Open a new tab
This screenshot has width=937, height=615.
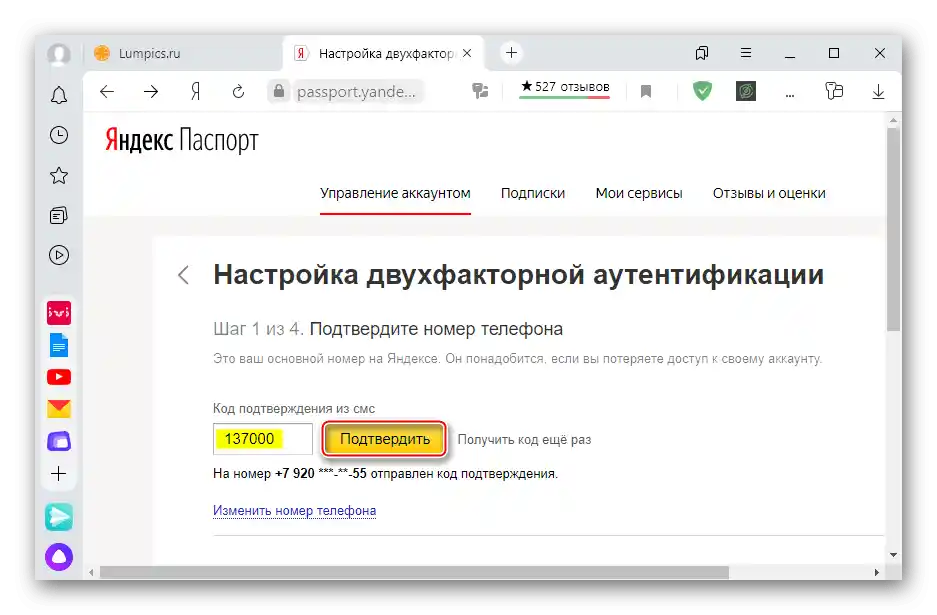point(512,53)
